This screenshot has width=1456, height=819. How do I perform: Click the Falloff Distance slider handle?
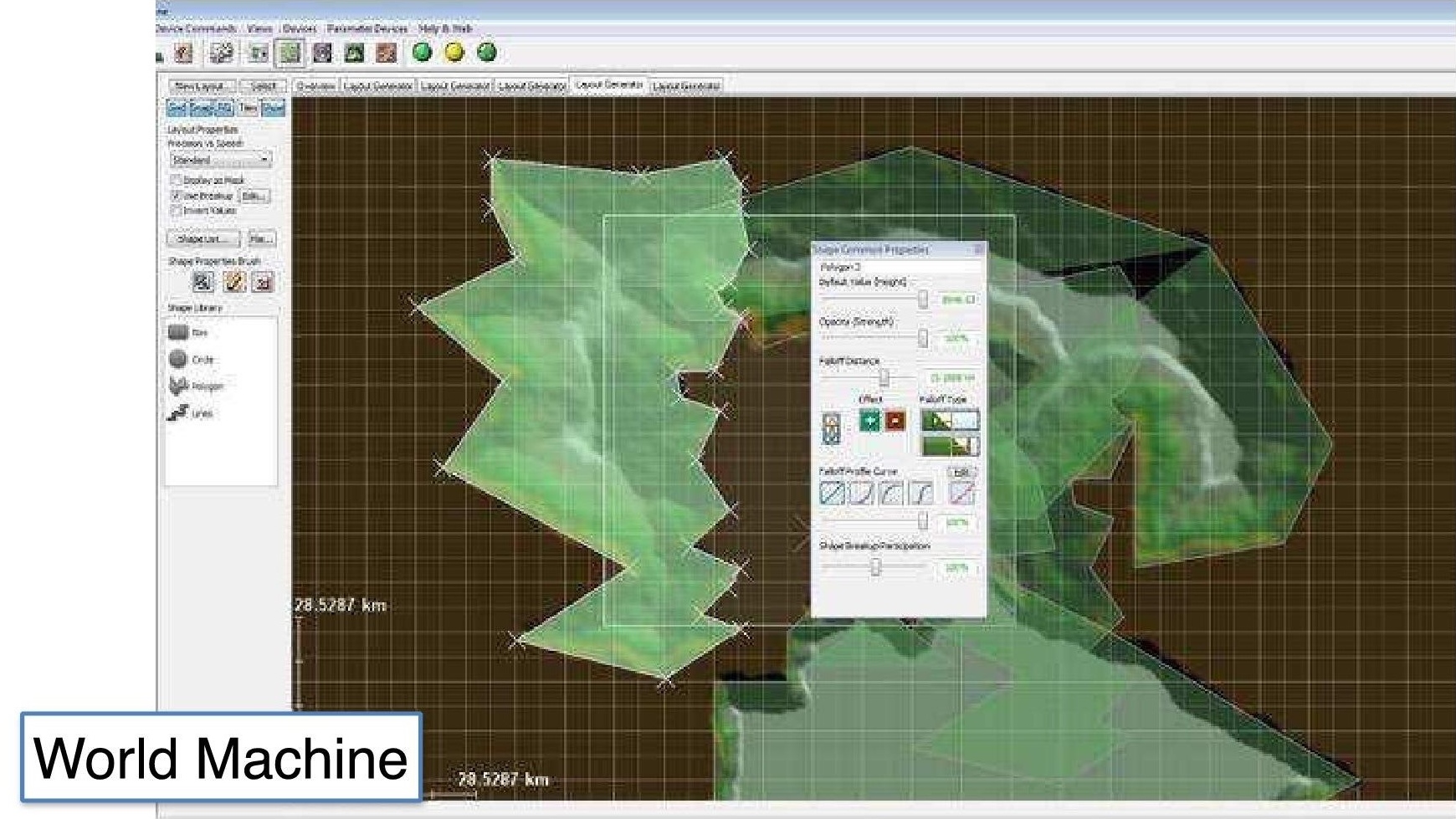point(884,377)
